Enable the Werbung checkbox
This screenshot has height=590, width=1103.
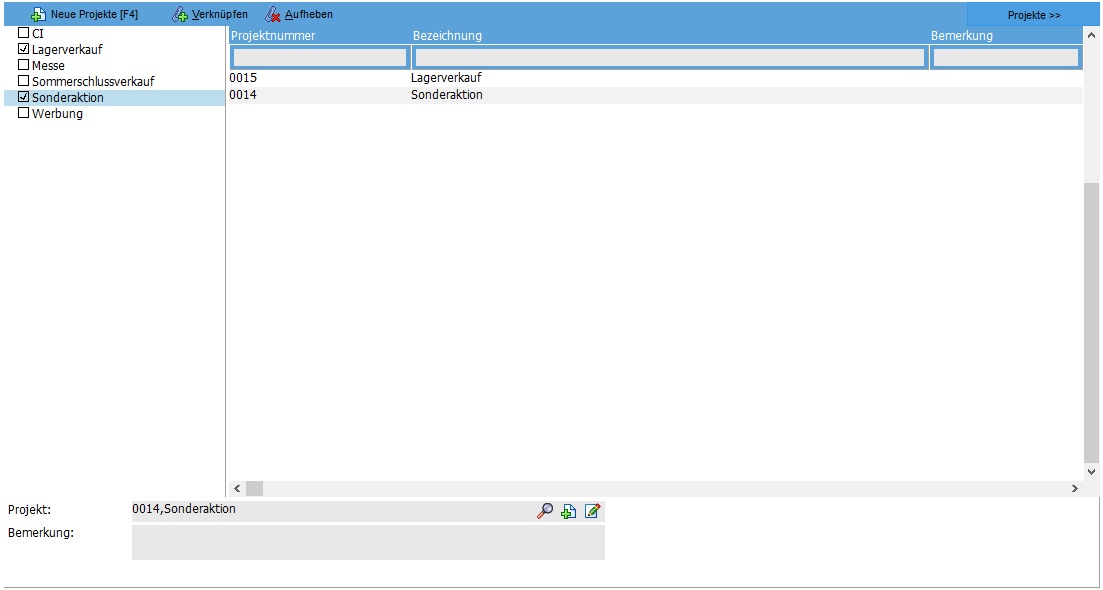(23, 113)
